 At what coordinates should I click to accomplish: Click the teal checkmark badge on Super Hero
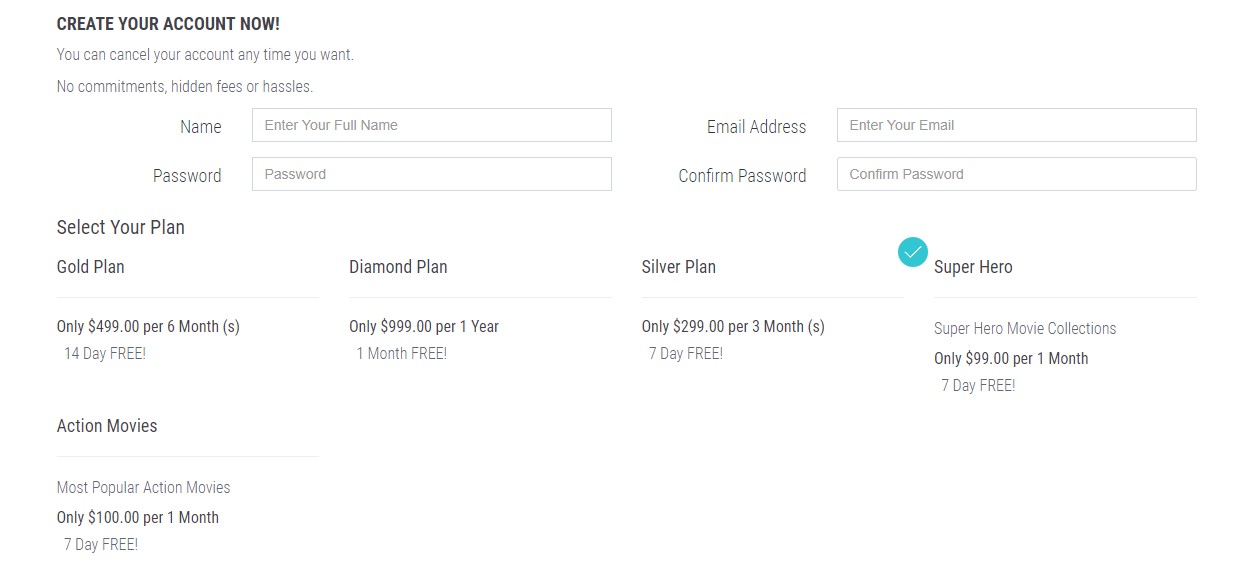tap(912, 252)
